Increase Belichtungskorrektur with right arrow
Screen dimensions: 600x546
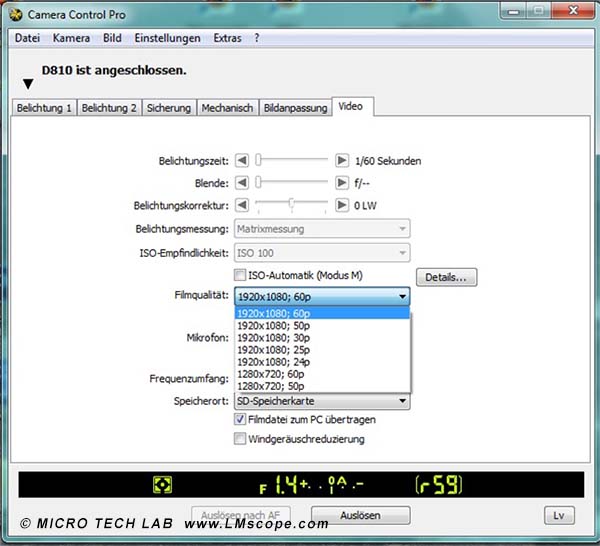(x=342, y=205)
